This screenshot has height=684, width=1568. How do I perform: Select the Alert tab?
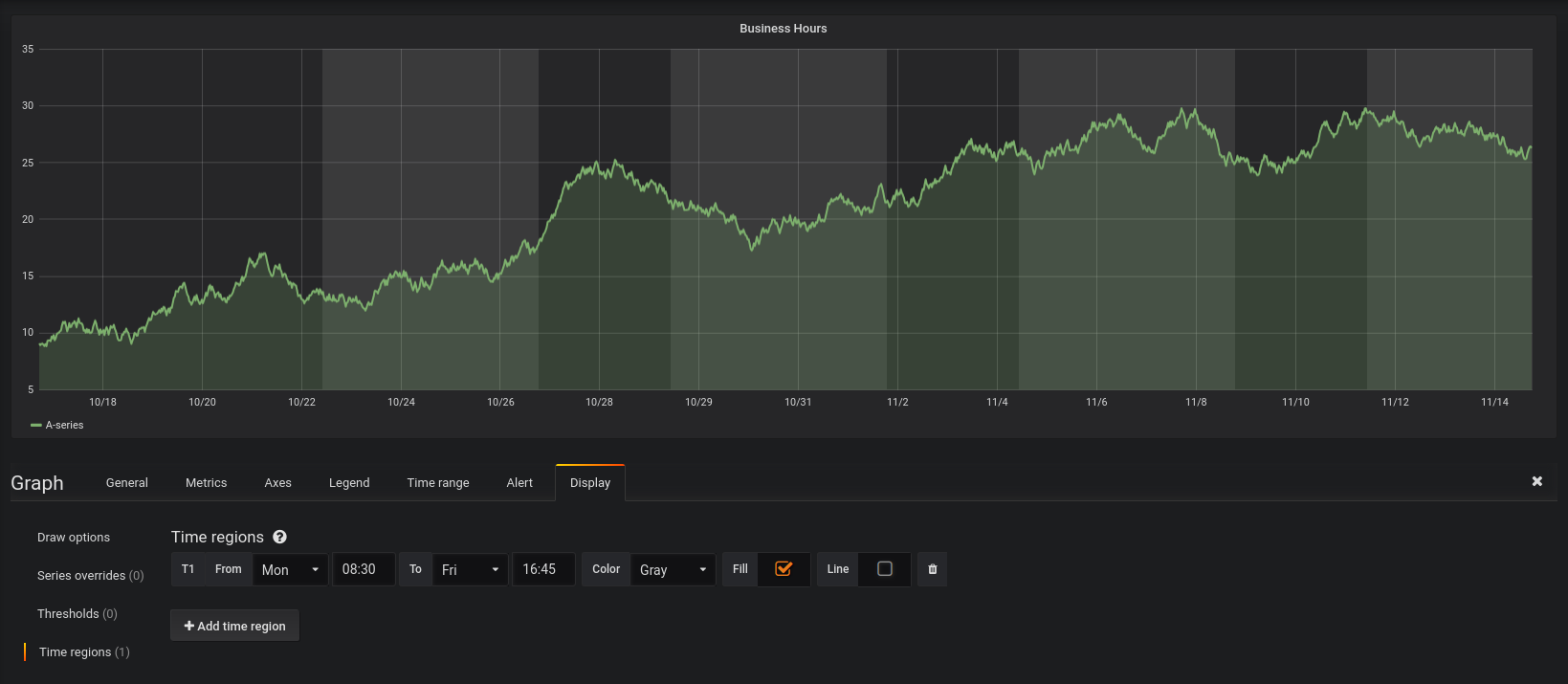click(519, 483)
